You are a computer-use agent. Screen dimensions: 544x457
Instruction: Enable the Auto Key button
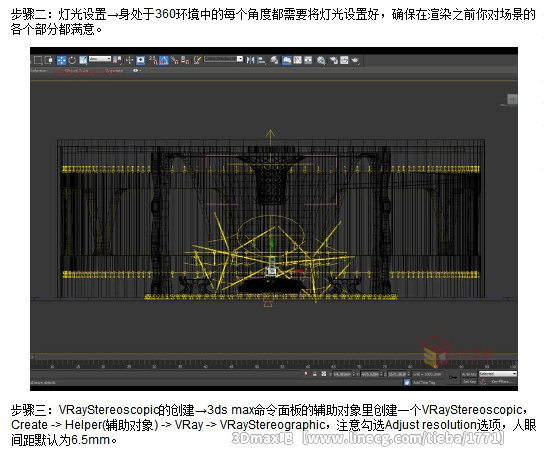[469, 374]
